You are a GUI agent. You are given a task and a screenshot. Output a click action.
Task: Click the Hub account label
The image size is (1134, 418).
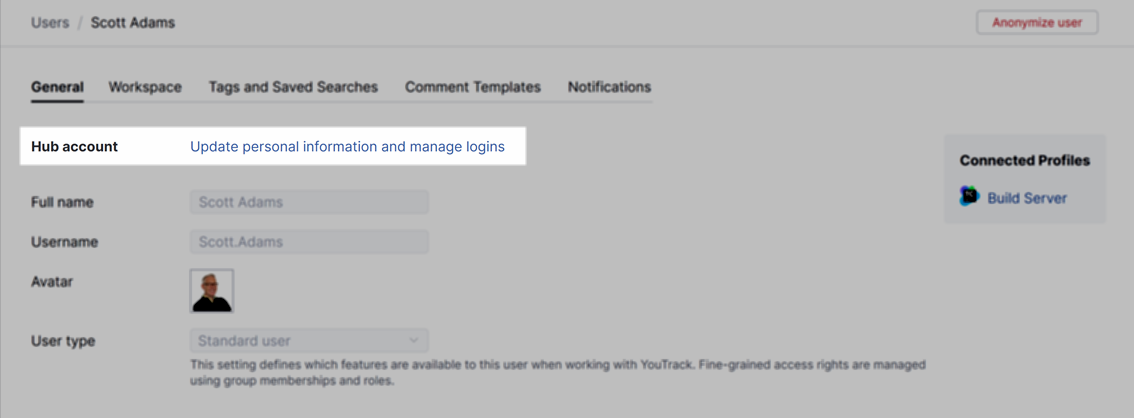pos(74,146)
